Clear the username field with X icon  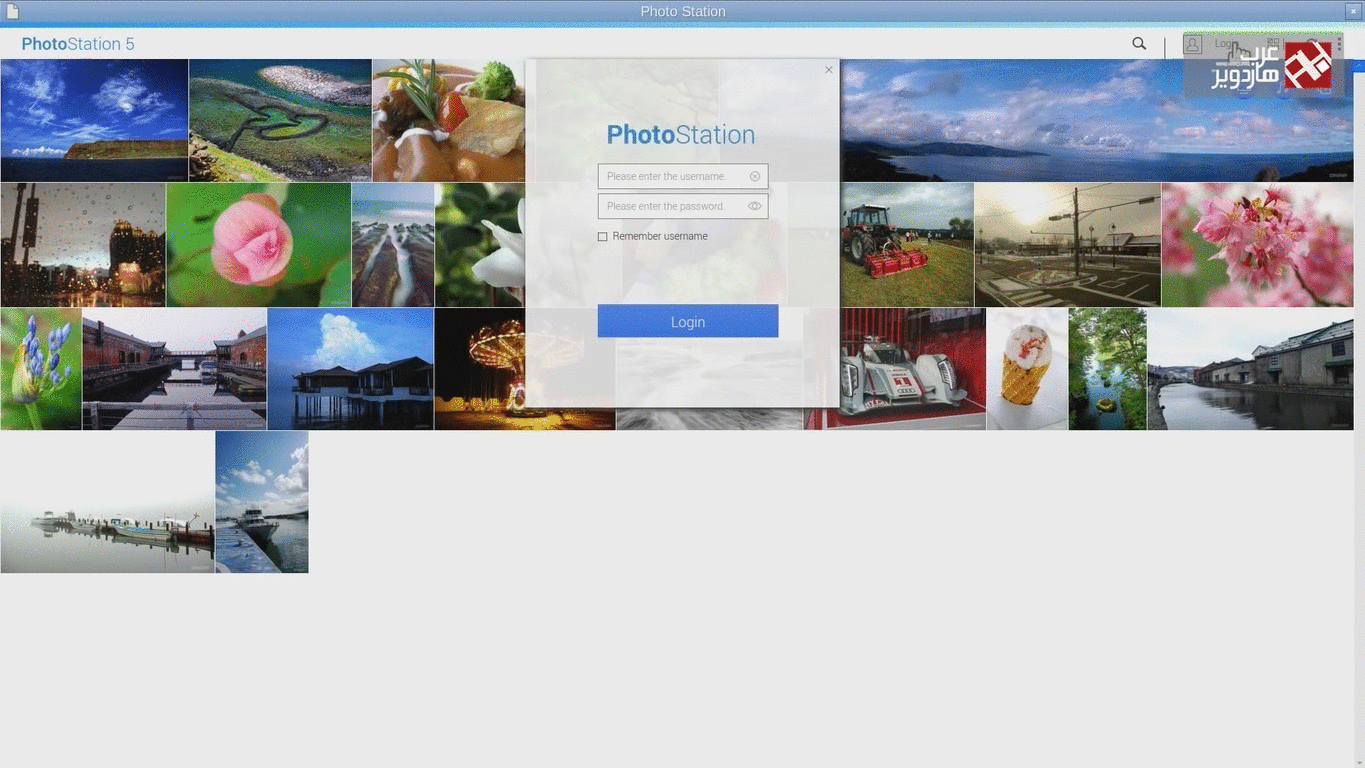click(755, 177)
